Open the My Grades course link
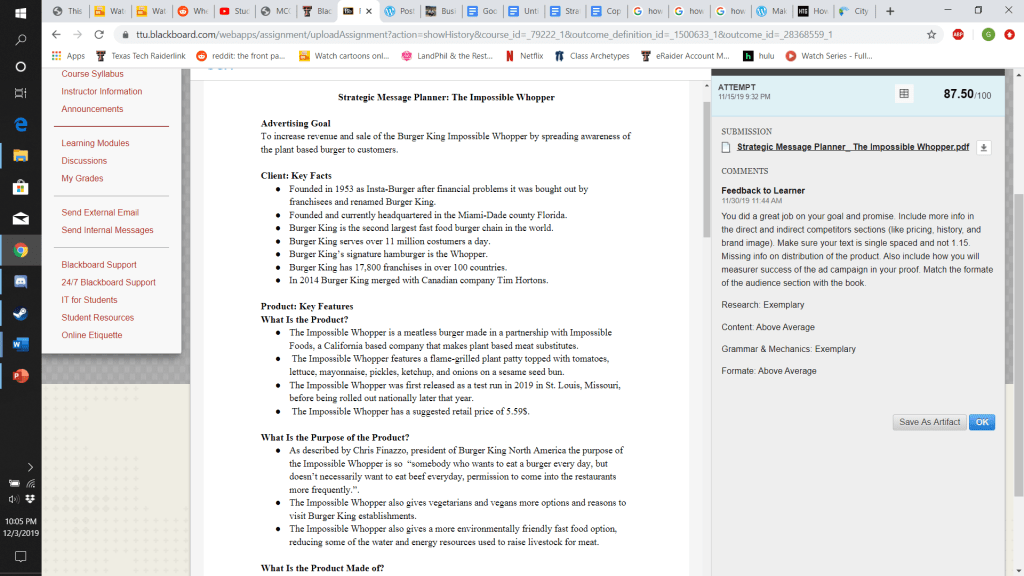Image resolution: width=1024 pixels, height=576 pixels. [x=82, y=178]
